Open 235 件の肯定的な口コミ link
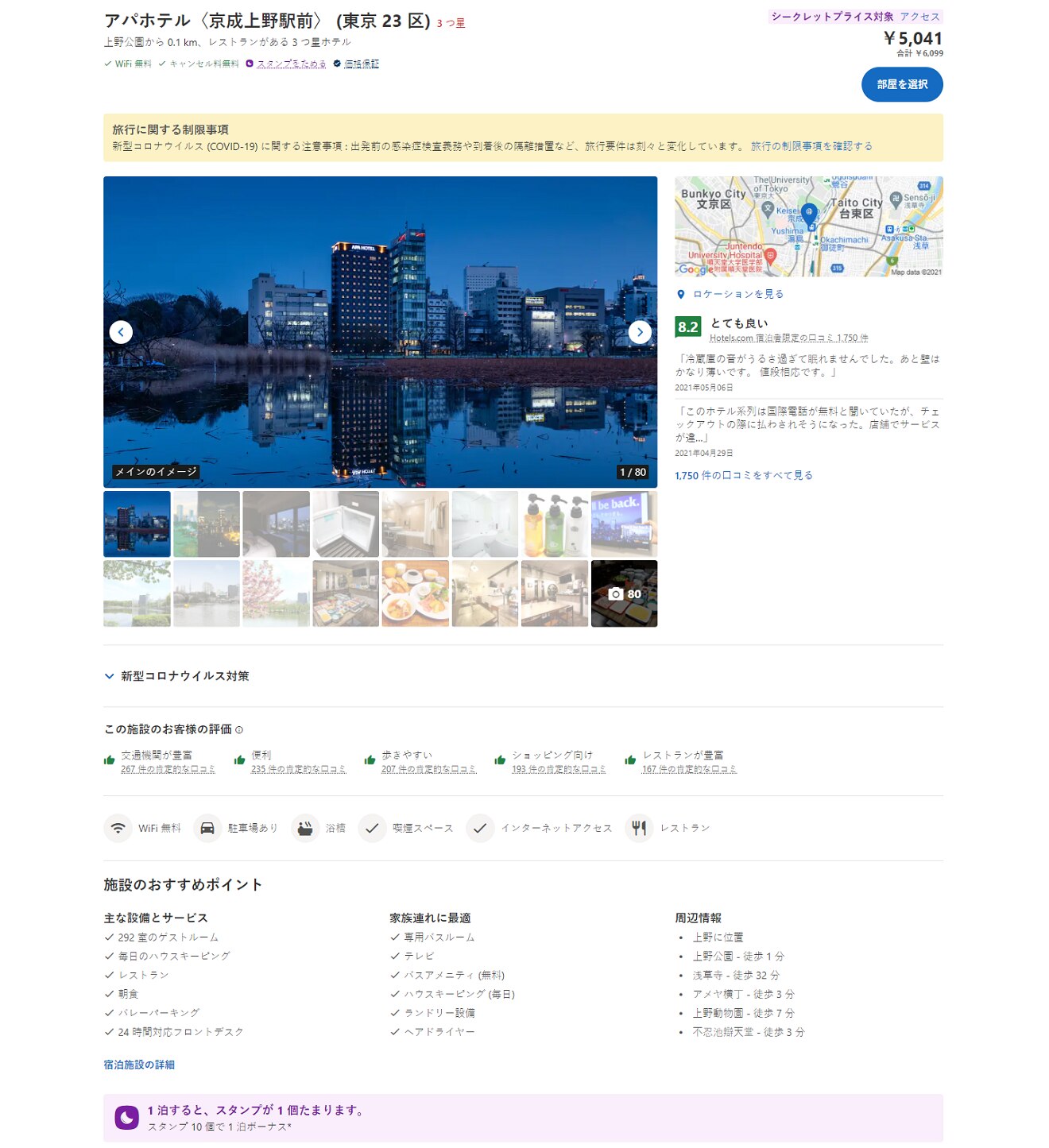Image resolution: width=1049 pixels, height=1148 pixels. (299, 769)
